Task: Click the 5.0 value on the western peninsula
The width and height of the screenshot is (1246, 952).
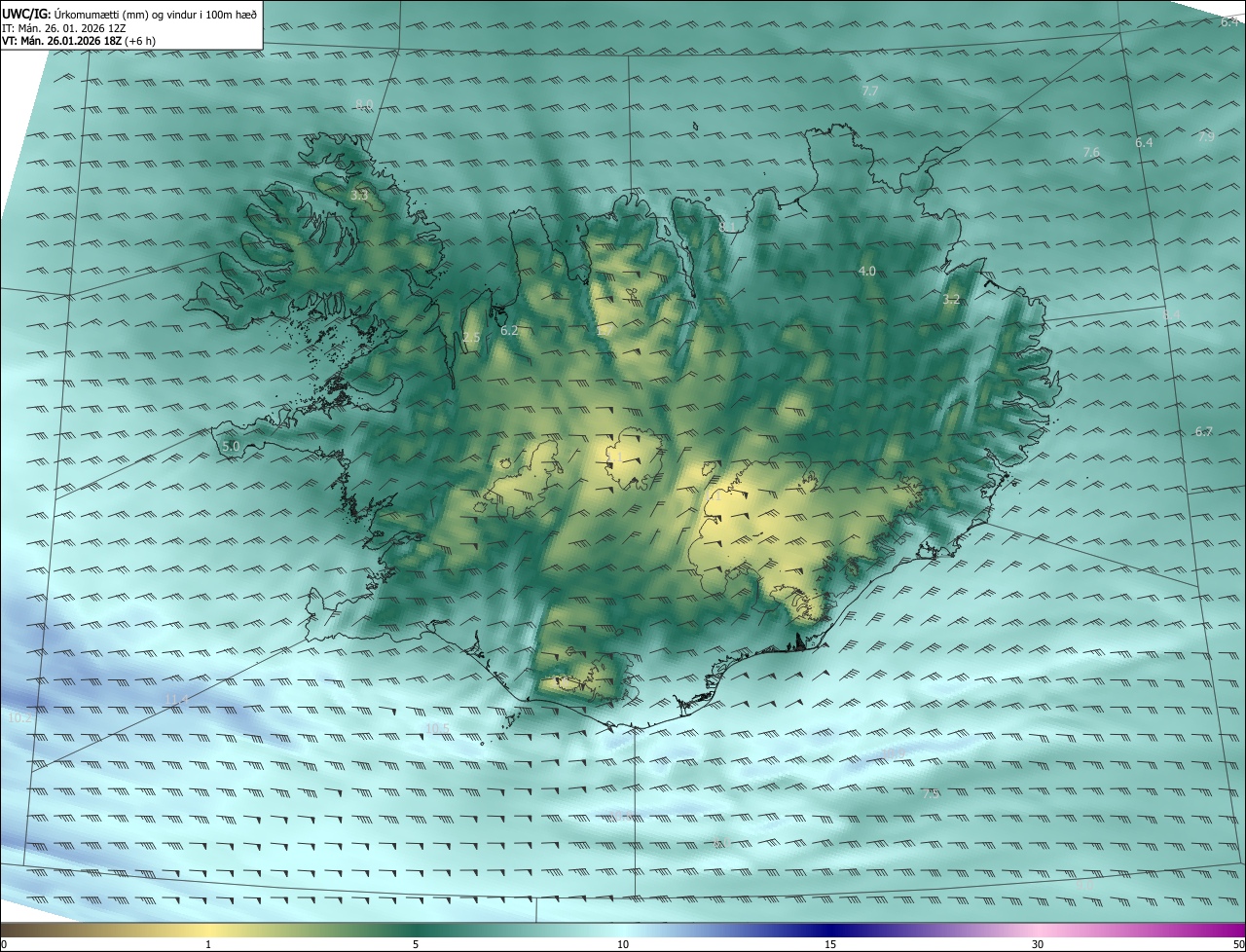Action: point(231,446)
